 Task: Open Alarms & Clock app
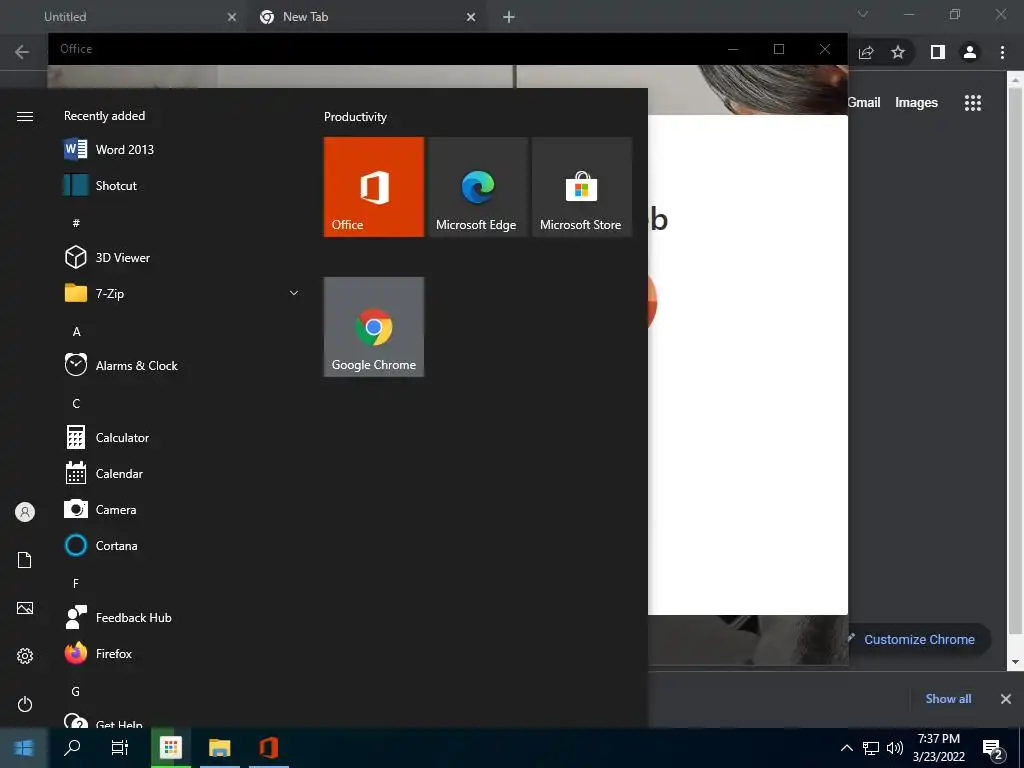pyautogui.click(x=180, y=366)
